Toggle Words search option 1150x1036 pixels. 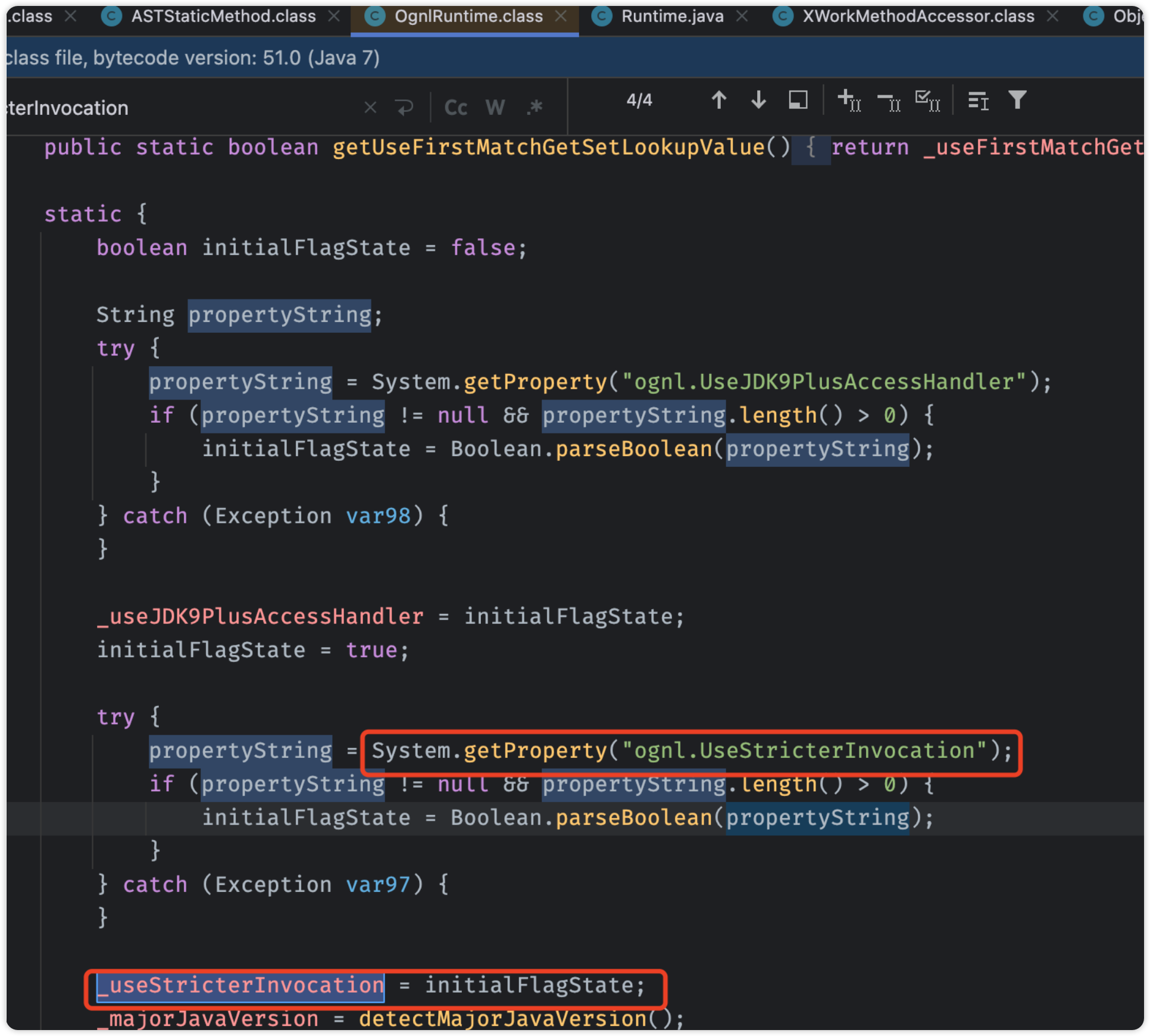point(495,108)
